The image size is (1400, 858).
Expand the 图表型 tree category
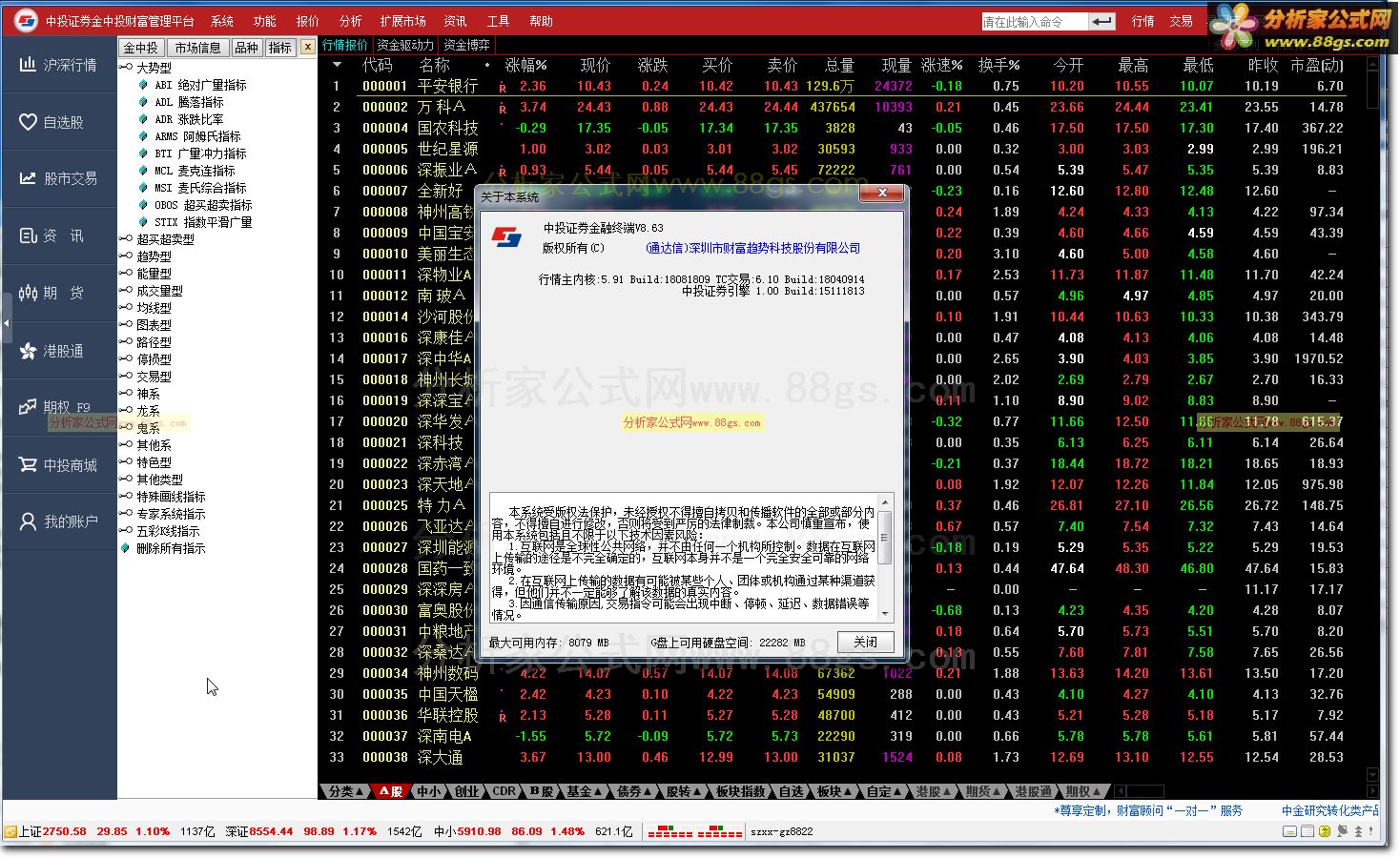pos(126,325)
